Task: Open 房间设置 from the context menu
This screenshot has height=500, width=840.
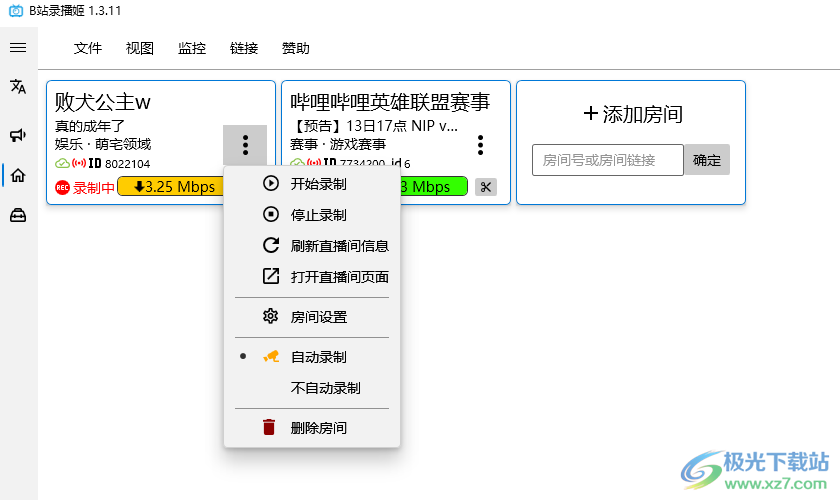Action: pyautogui.click(x=312, y=317)
